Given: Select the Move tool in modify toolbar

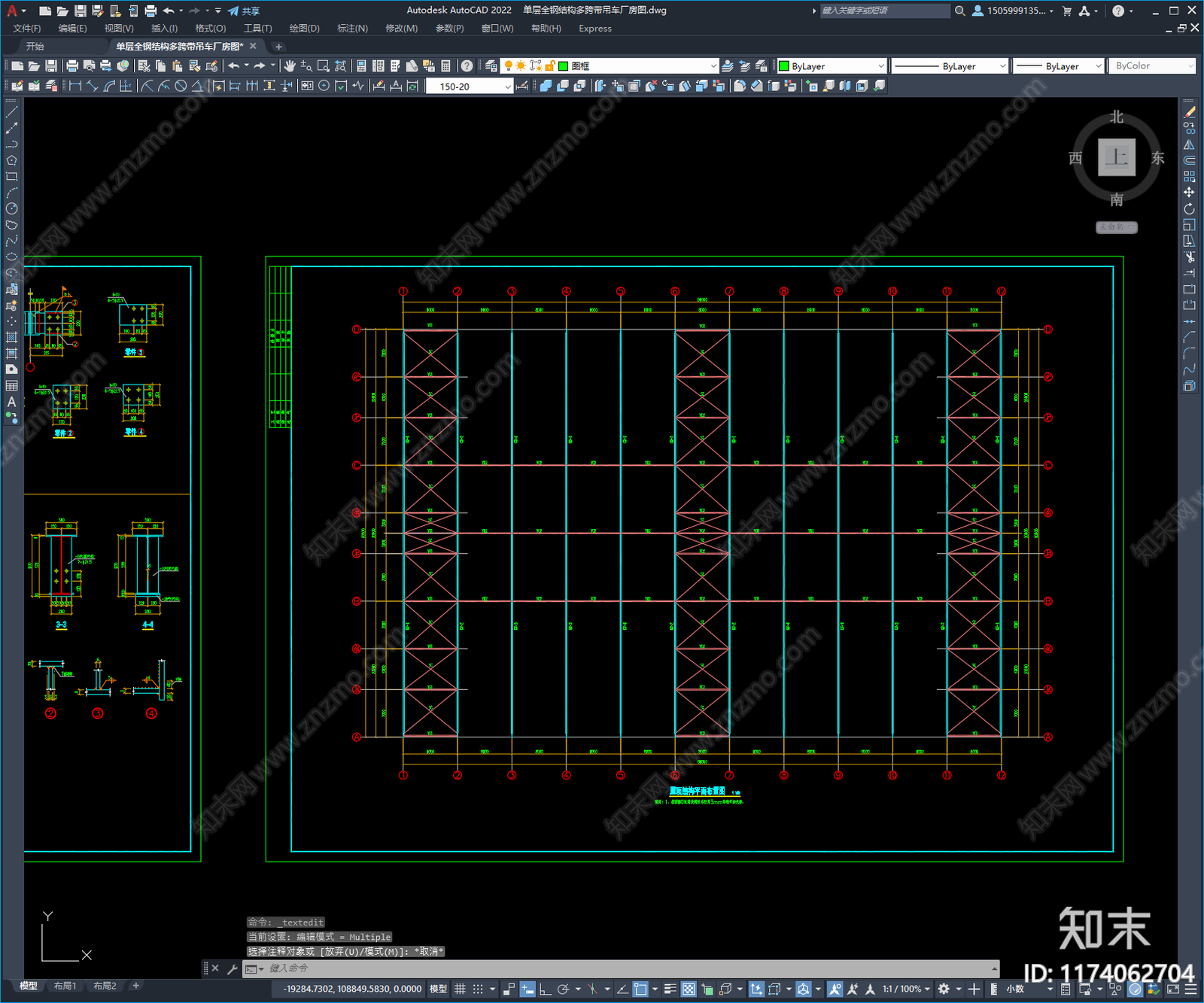Looking at the screenshot, I should 1189,193.
